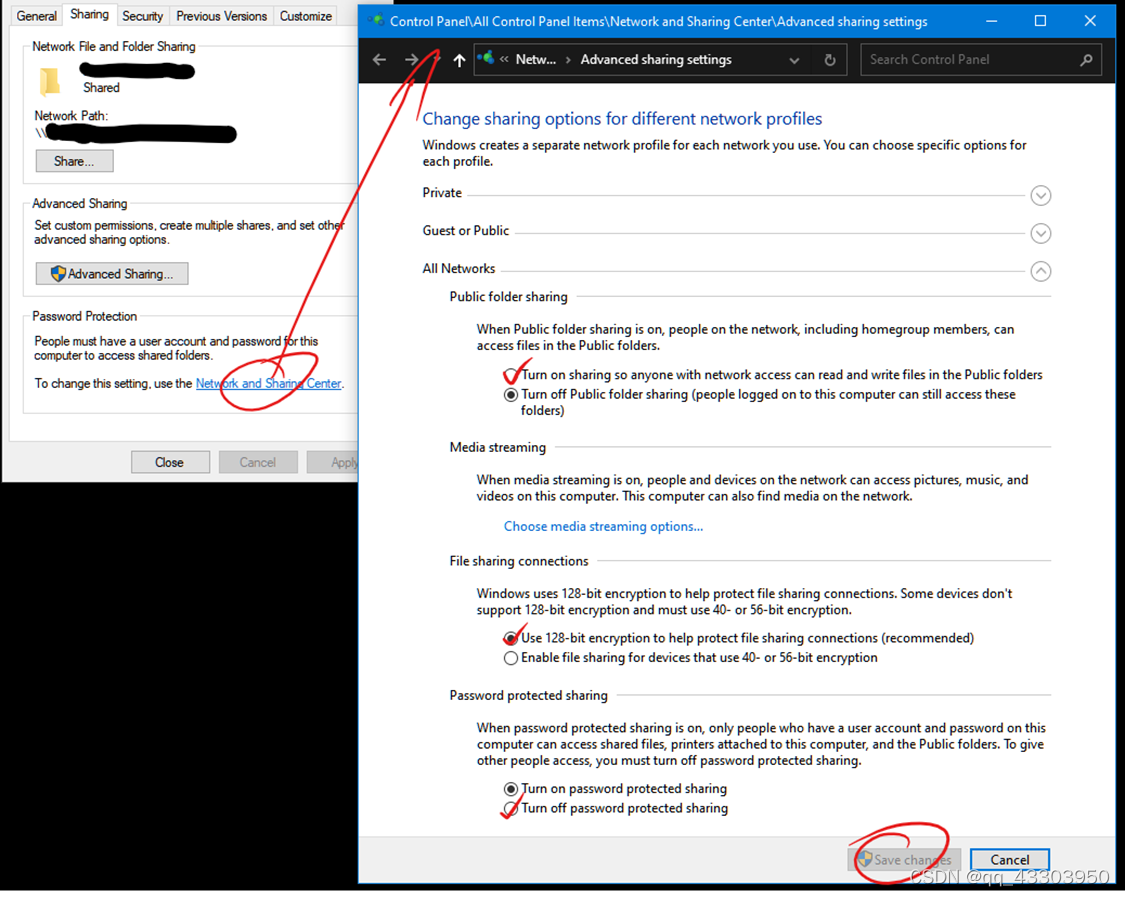Click the Guest or Public label
The height and width of the screenshot is (897, 1125).
coord(466,231)
